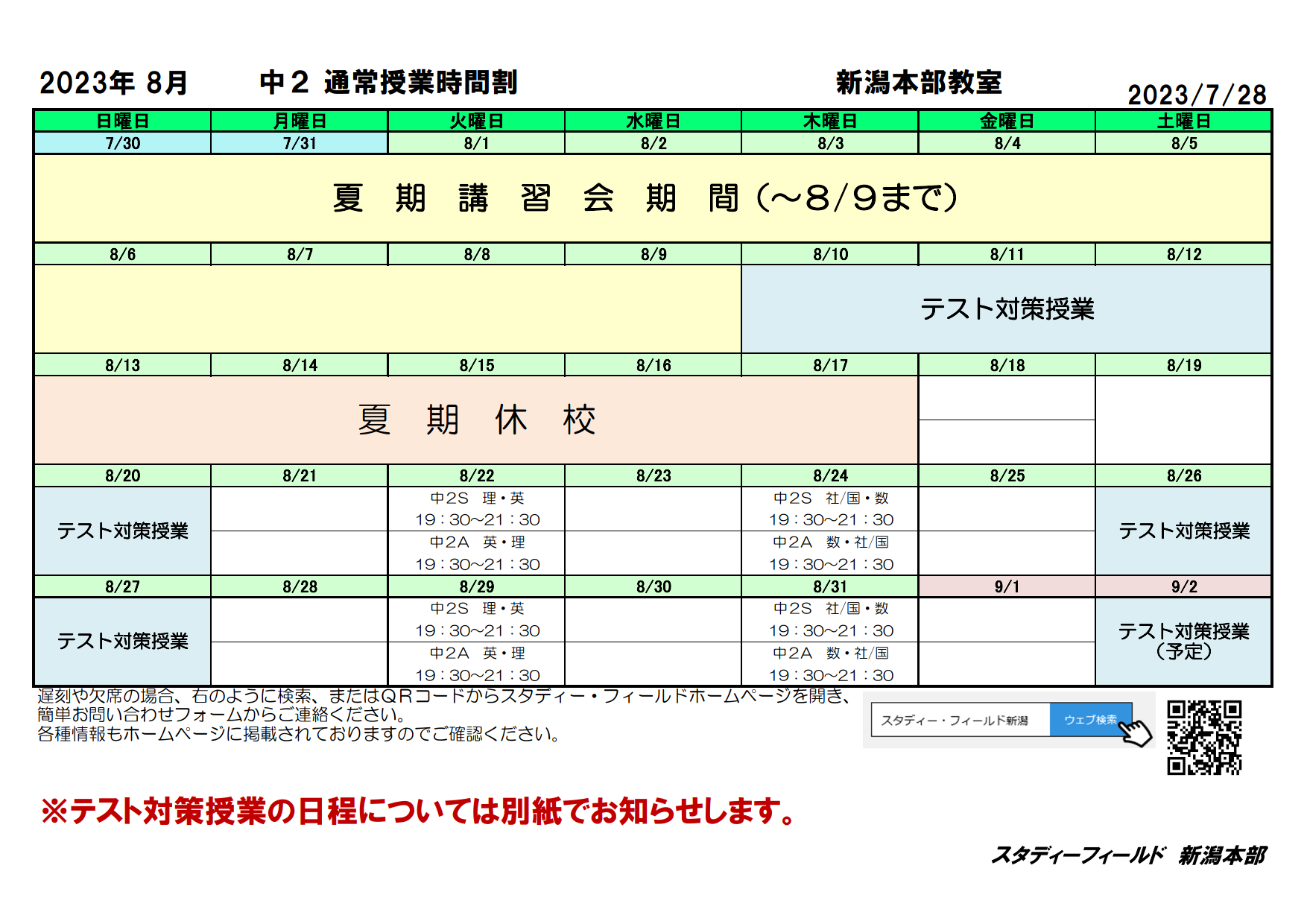Click the red ※テスト対策授業の日程 notice
The image size is (1307, 924).
pos(420,811)
